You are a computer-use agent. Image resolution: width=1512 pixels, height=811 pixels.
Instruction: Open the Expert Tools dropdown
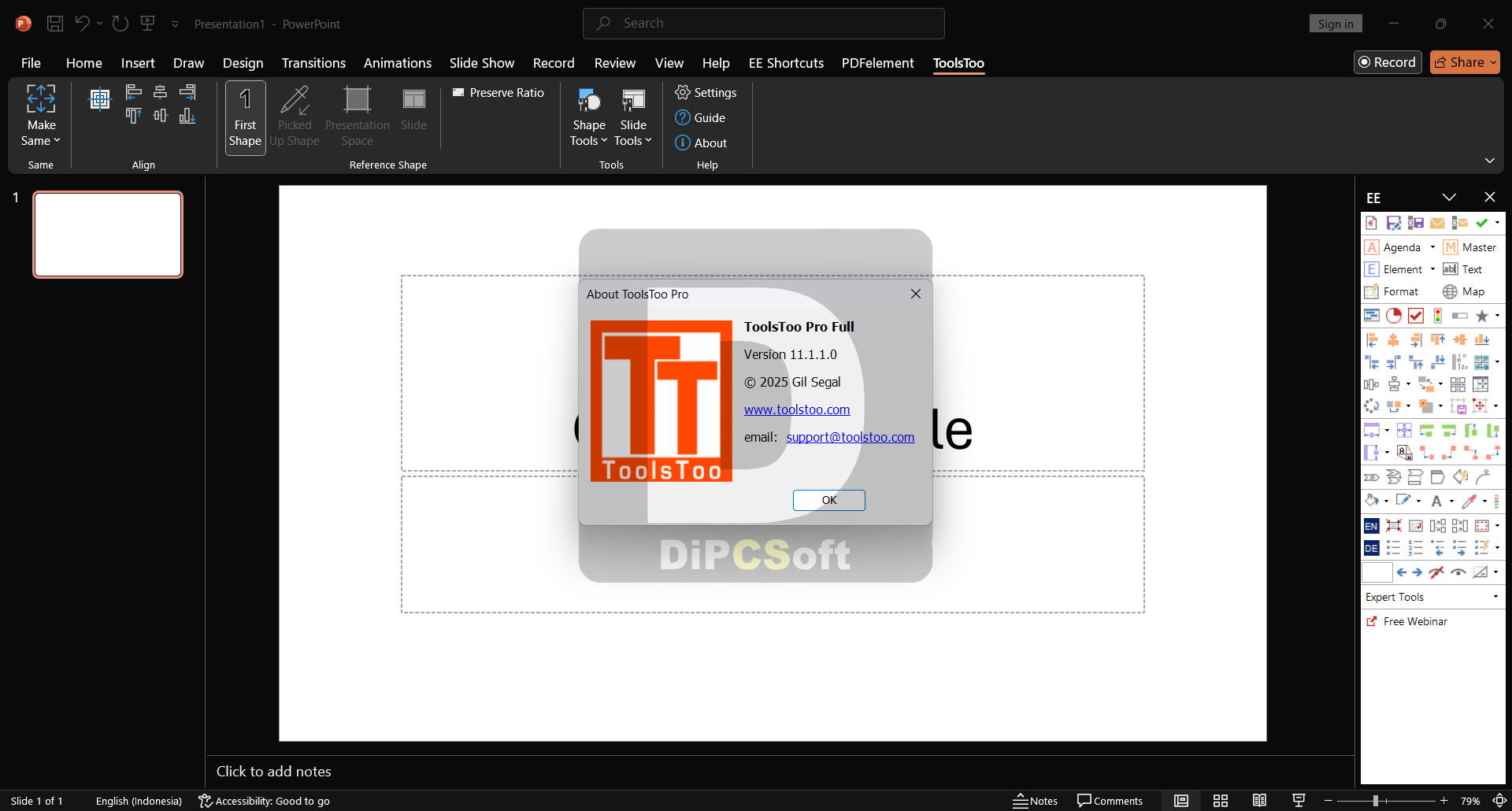click(x=1432, y=597)
